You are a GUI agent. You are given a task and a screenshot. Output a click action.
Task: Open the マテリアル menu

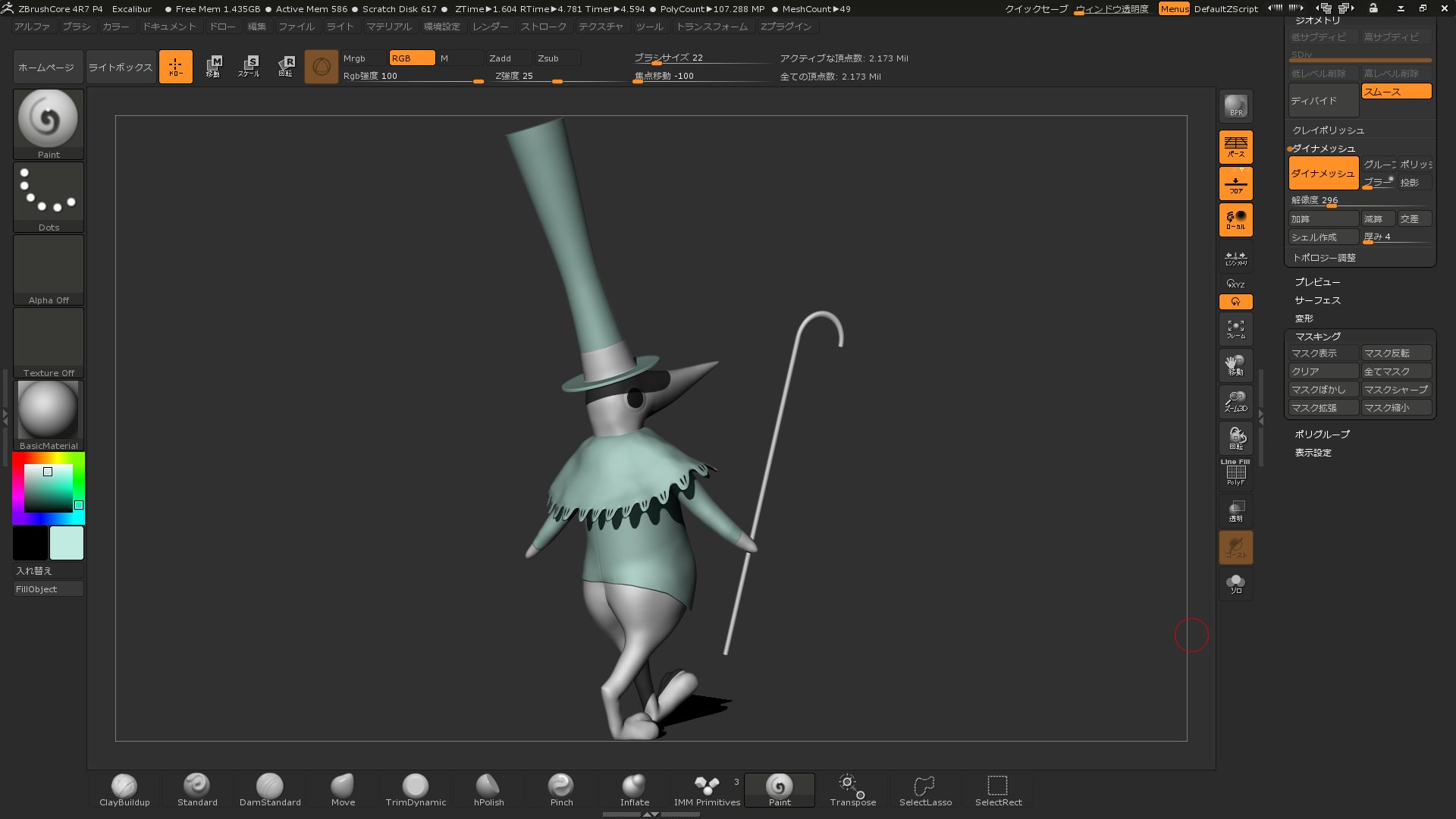coord(388,27)
